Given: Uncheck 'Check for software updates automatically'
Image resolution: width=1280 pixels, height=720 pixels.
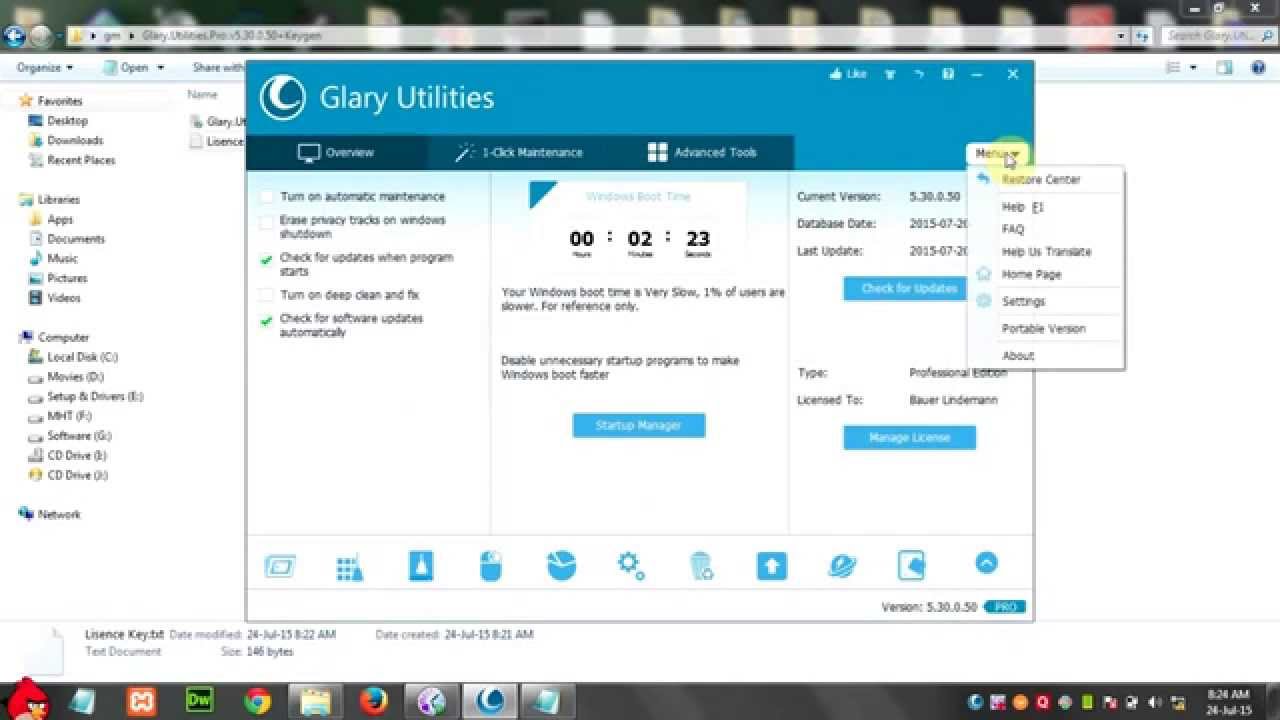Looking at the screenshot, I should coord(266,321).
